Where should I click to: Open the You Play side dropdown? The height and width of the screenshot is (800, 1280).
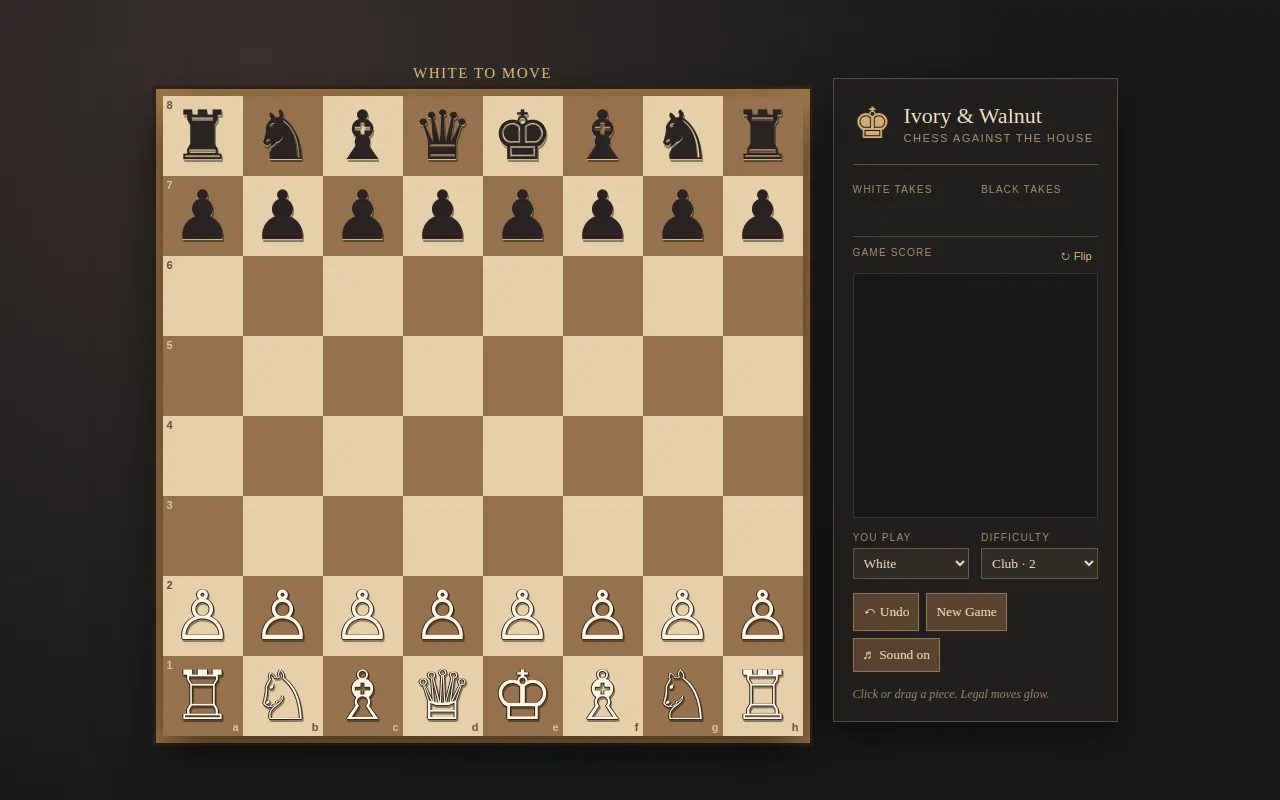click(x=911, y=563)
